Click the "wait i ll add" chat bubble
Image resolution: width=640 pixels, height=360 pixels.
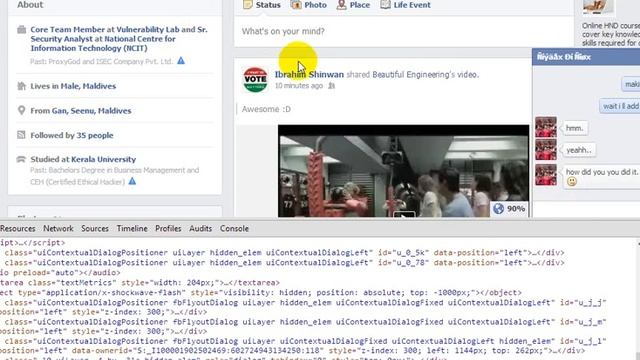coord(620,106)
